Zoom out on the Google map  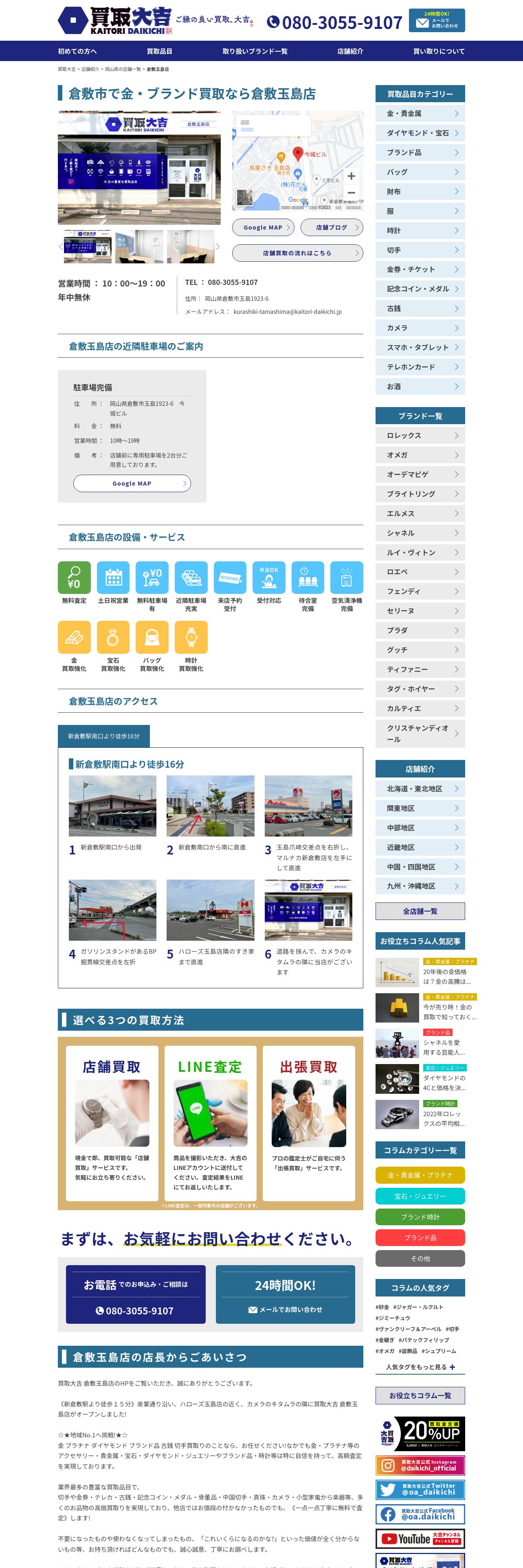351,193
